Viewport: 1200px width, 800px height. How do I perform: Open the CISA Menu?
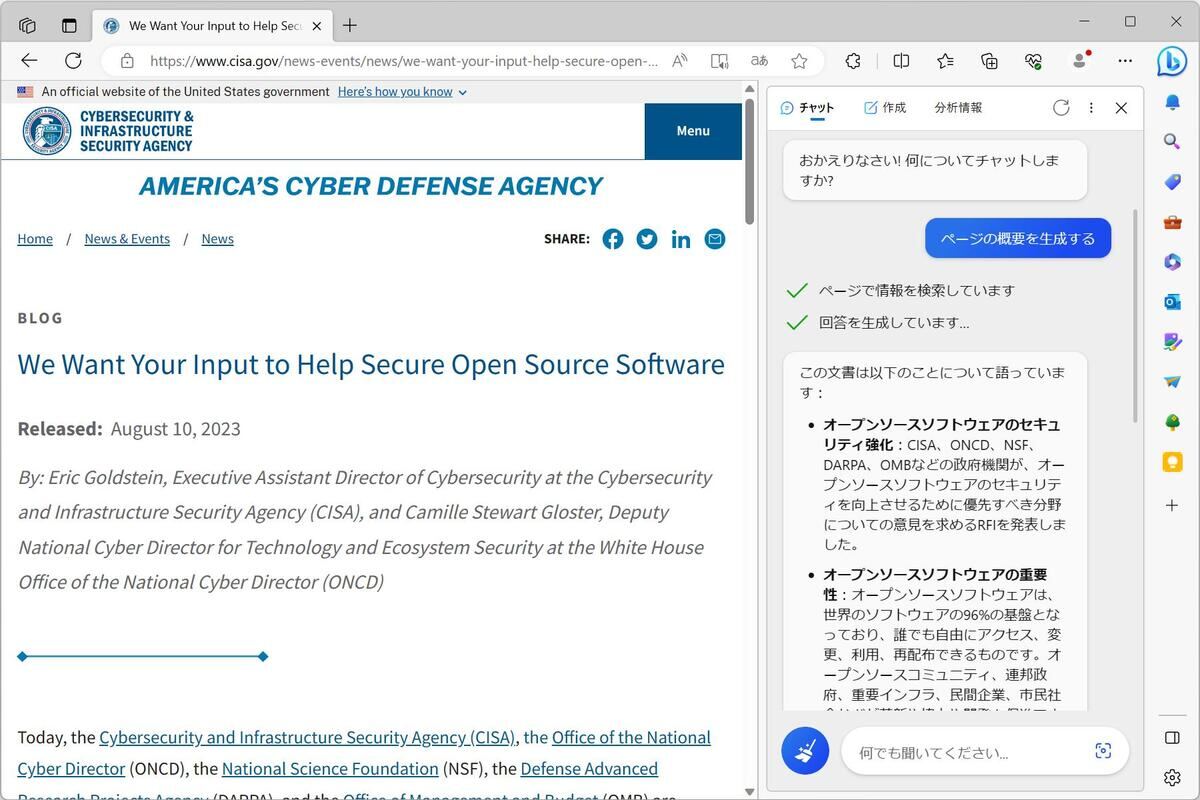(693, 131)
